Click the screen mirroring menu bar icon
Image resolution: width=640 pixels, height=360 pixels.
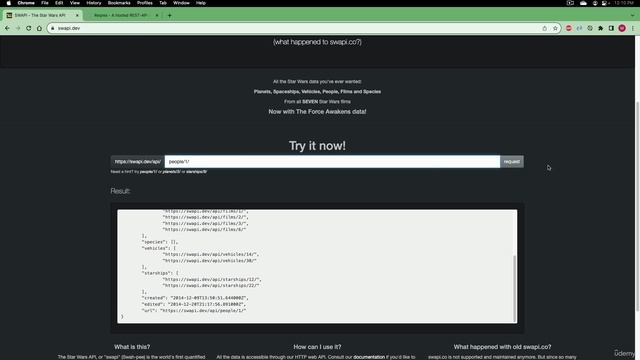(x=570, y=3)
